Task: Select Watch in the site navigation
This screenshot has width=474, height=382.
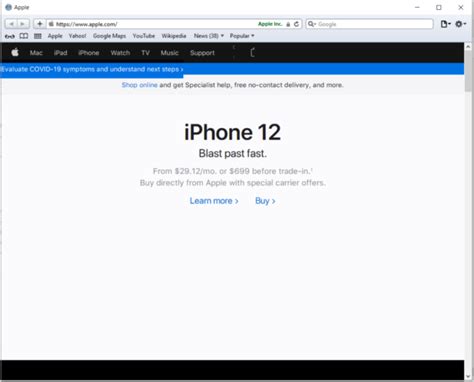Action: pyautogui.click(x=120, y=53)
